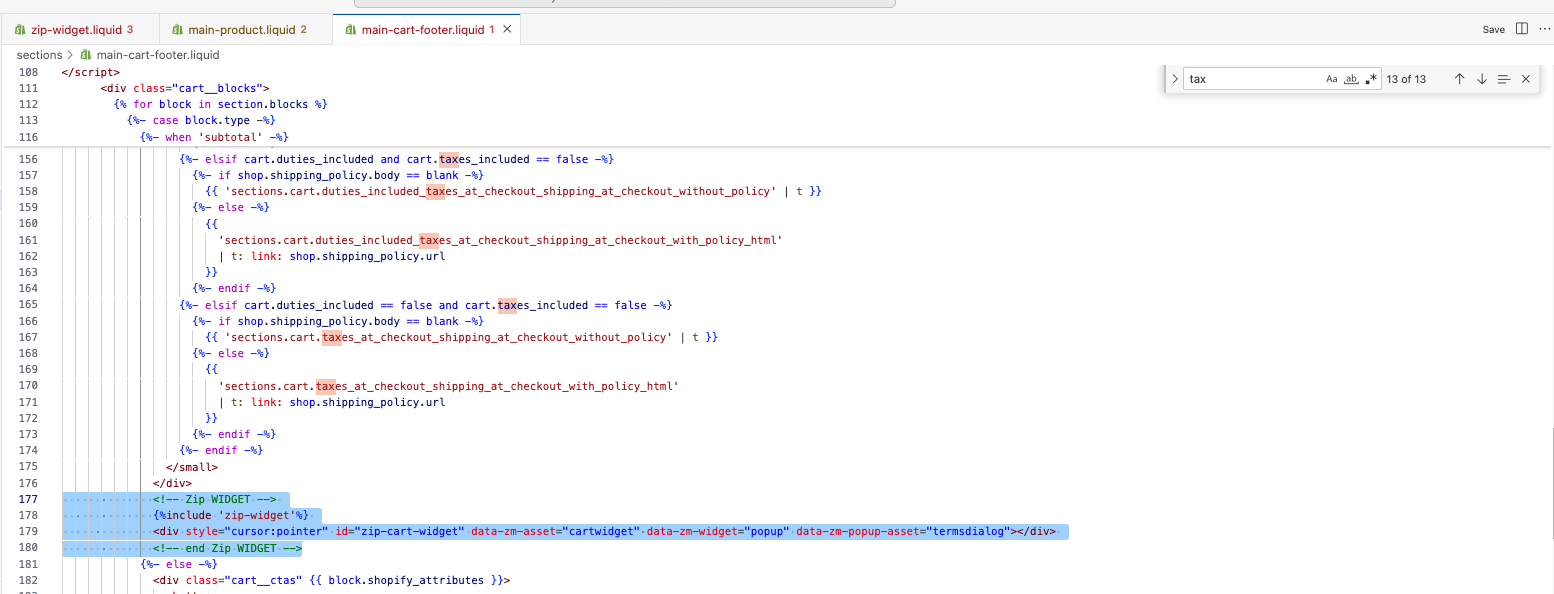Switch to the main-product.liquid tab
The image size is (1554, 594).
point(245,30)
